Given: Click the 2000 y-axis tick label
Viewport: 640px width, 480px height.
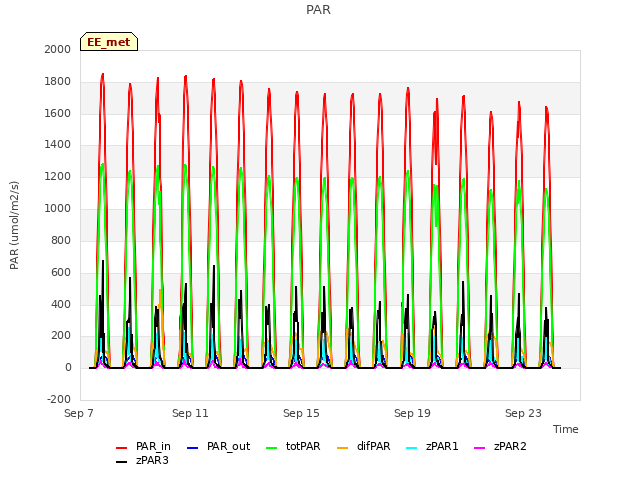Looking at the screenshot, I should (x=58, y=49).
